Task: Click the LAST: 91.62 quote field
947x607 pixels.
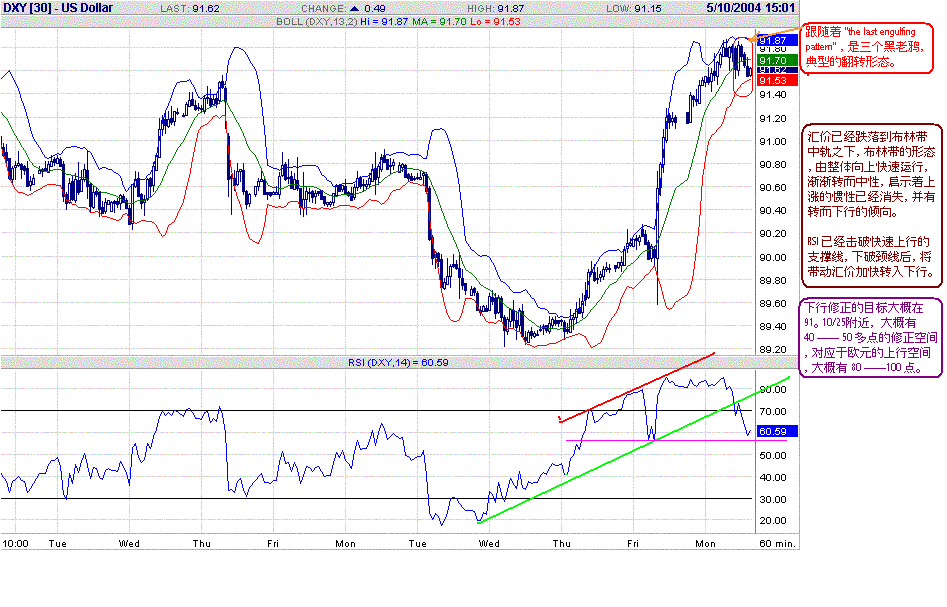Action: tap(190, 8)
